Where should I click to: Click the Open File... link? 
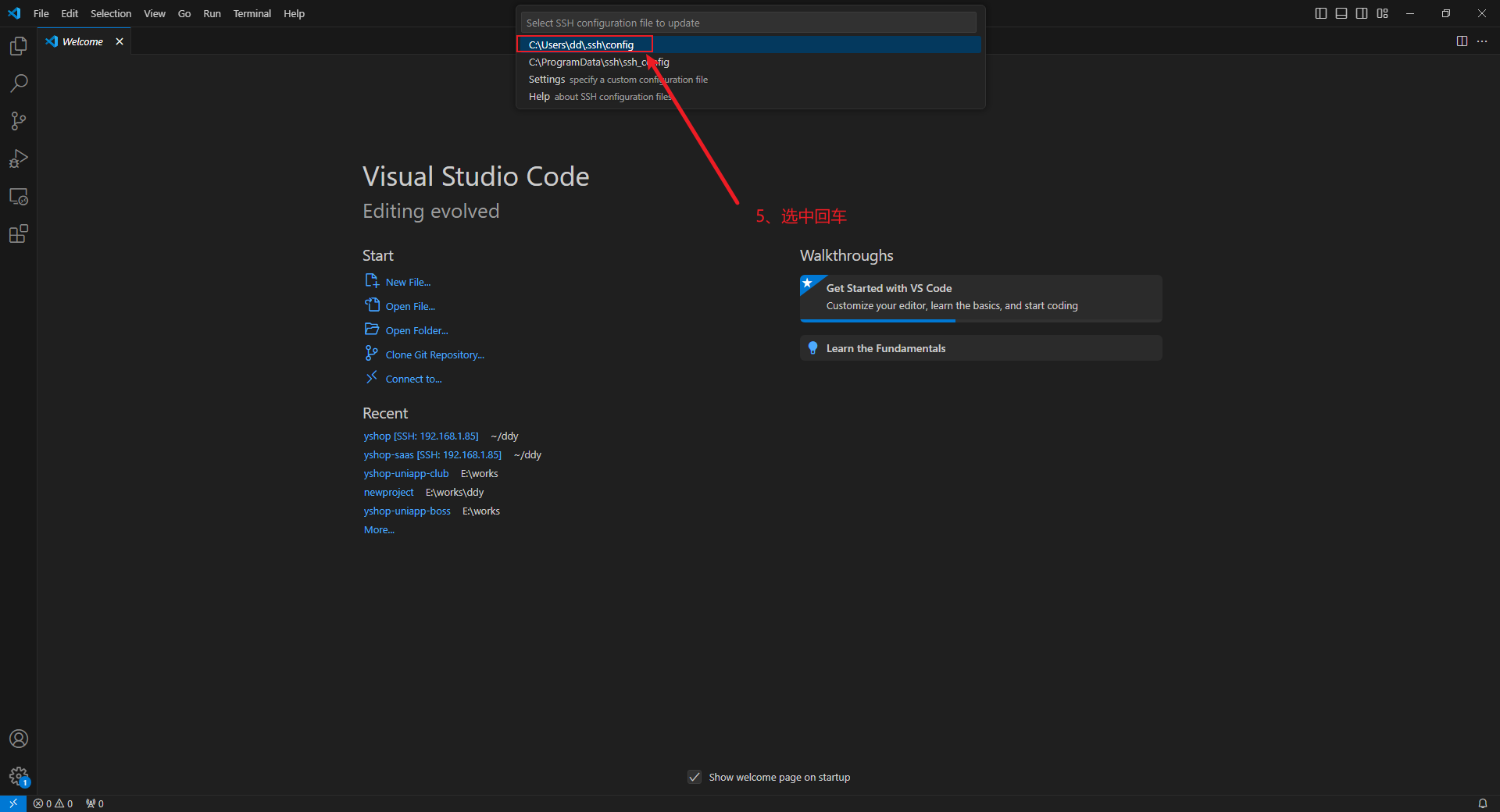coord(410,306)
